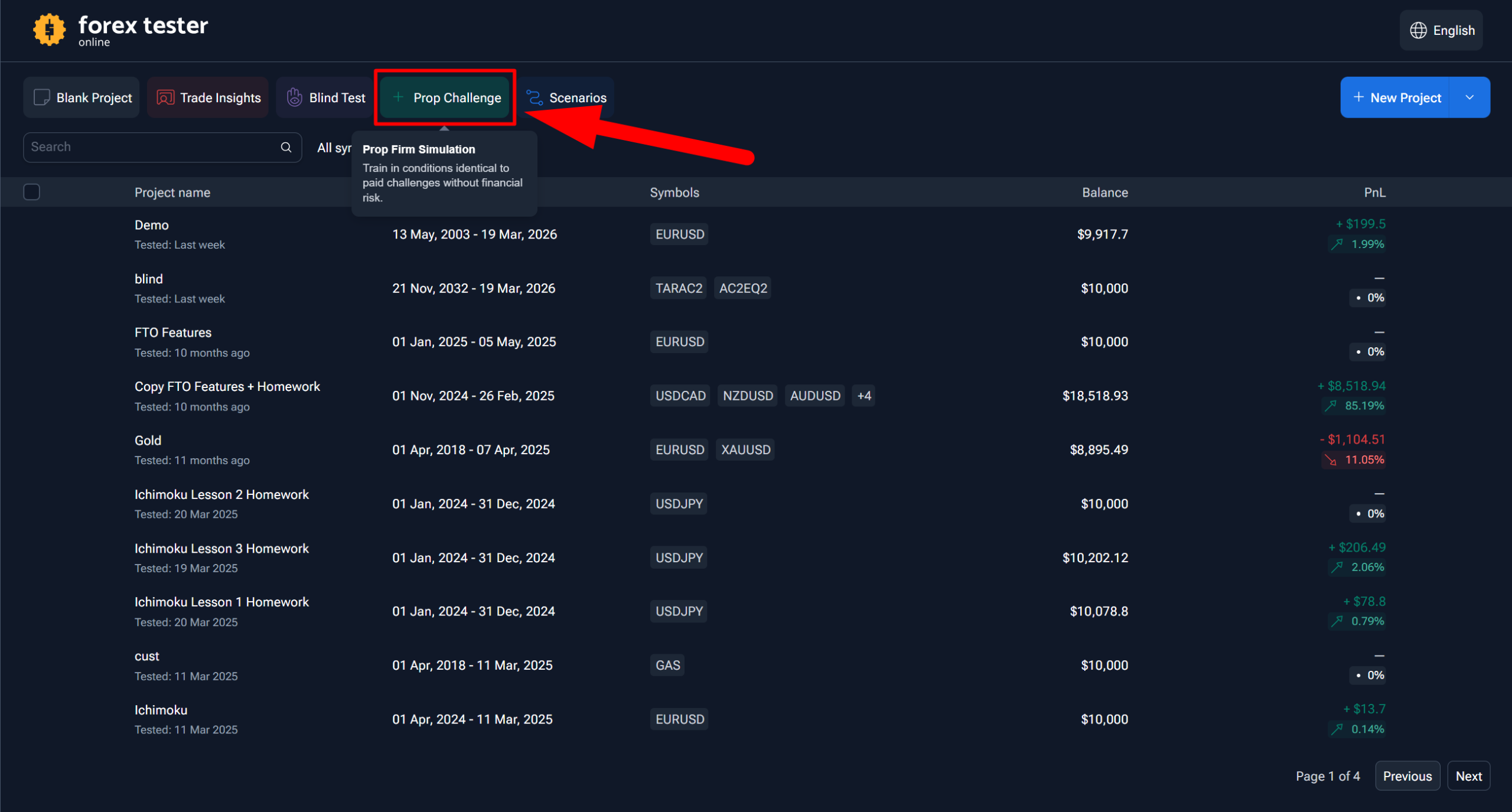
Task: Focus the project Search field
Action: [162, 147]
